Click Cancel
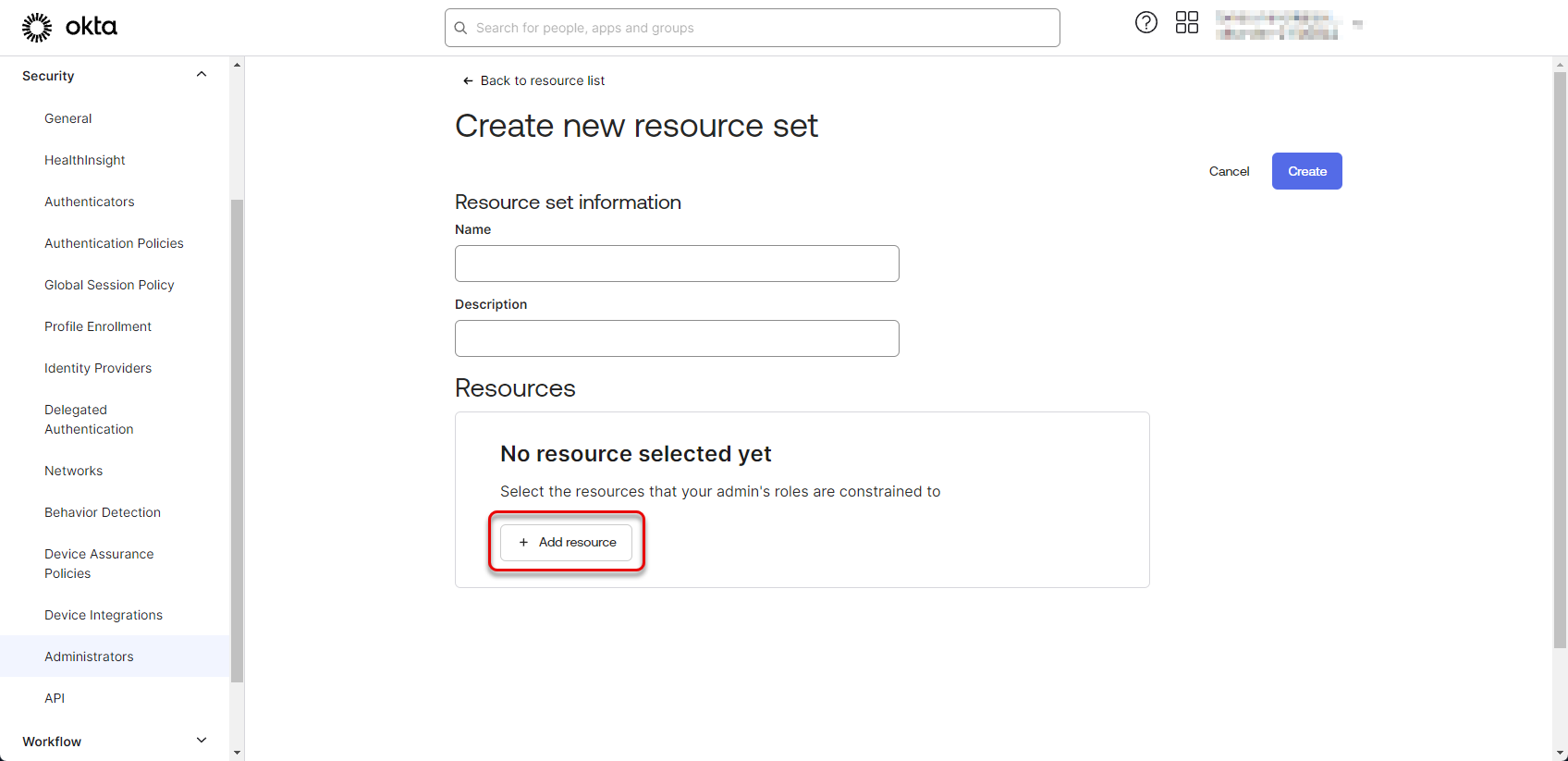This screenshot has width=1568, height=761. pos(1229,171)
